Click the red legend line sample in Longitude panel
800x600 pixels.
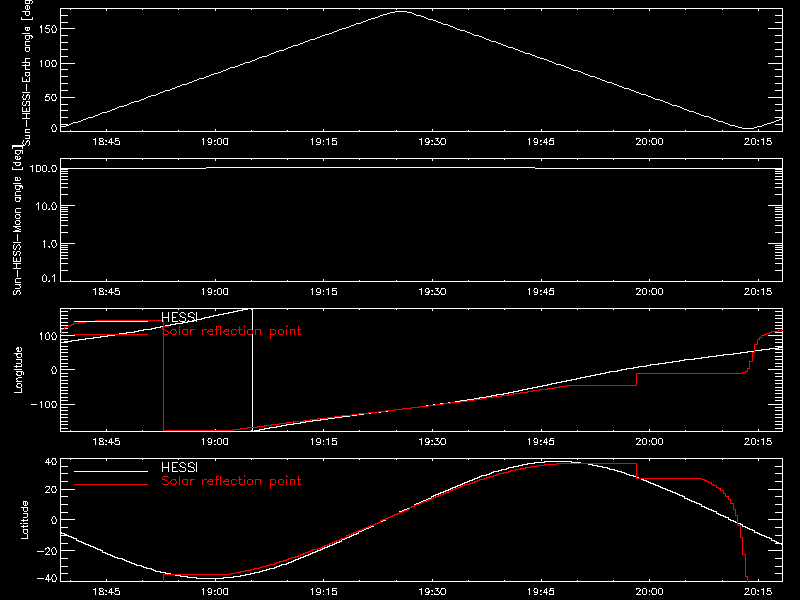pyautogui.click(x=111, y=335)
